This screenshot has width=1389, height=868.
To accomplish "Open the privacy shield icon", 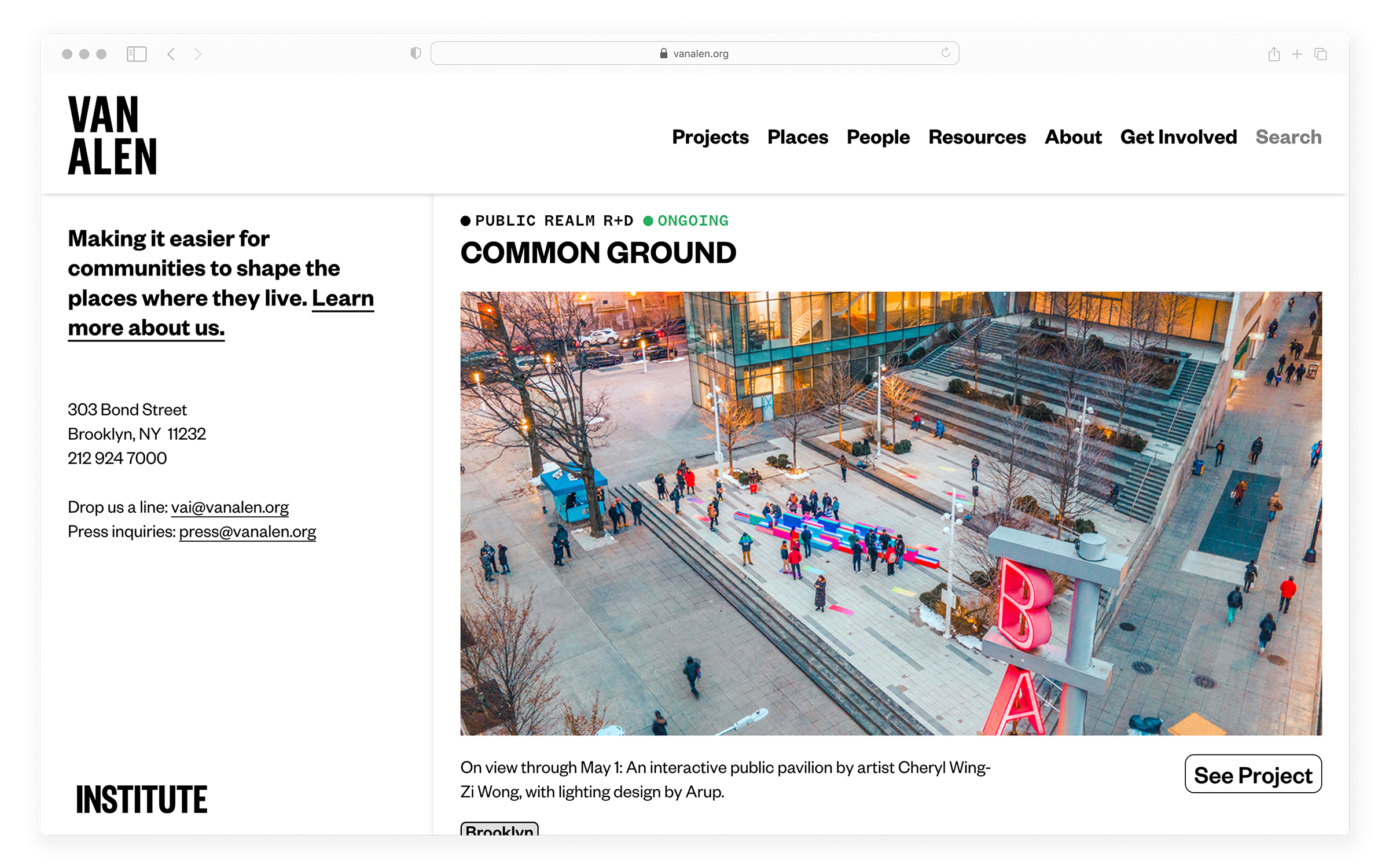I will pos(416,53).
